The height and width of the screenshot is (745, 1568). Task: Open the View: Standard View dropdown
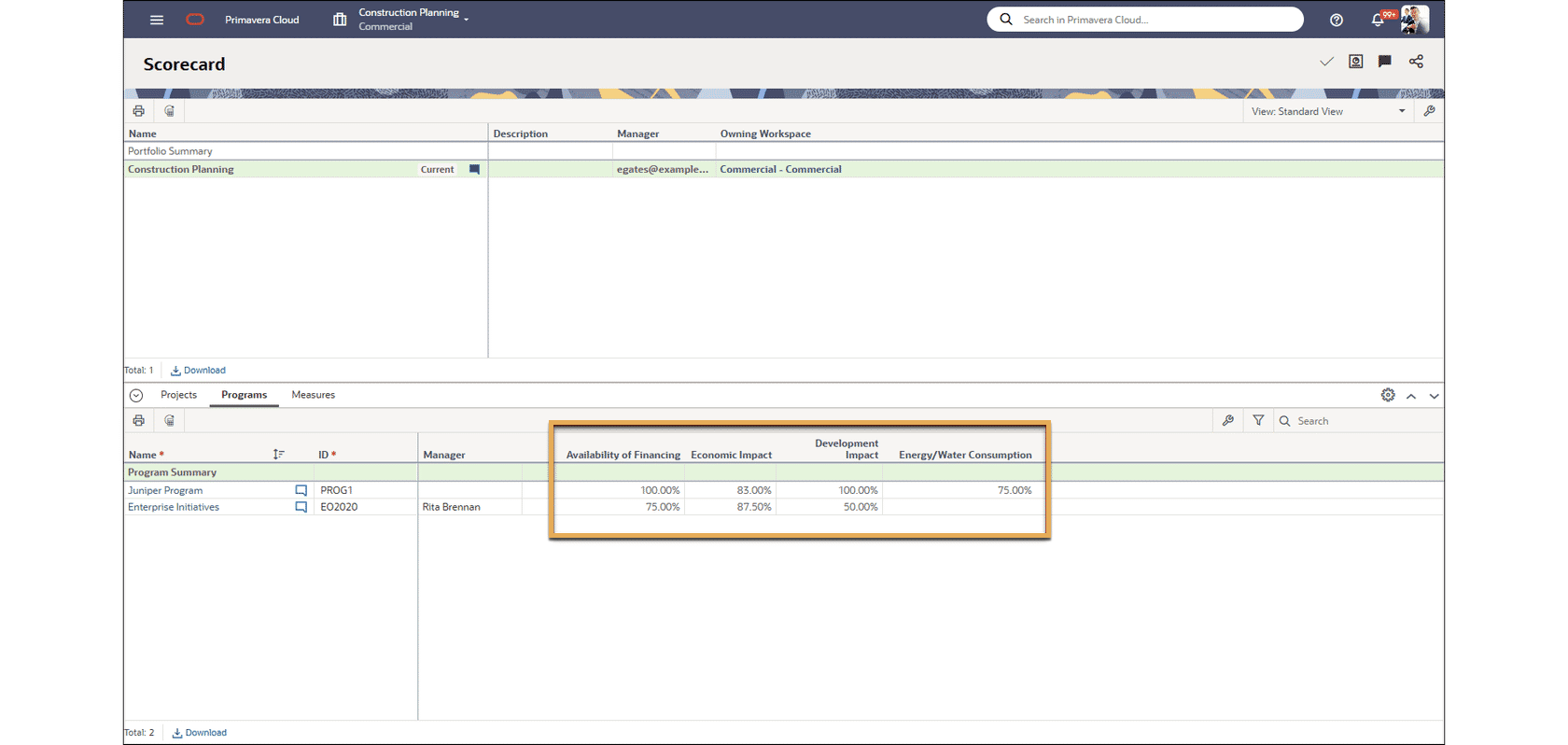(1328, 111)
